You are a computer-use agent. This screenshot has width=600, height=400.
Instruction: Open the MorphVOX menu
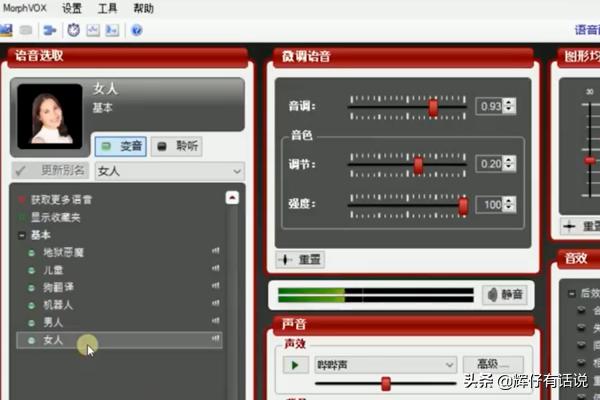[24, 8]
